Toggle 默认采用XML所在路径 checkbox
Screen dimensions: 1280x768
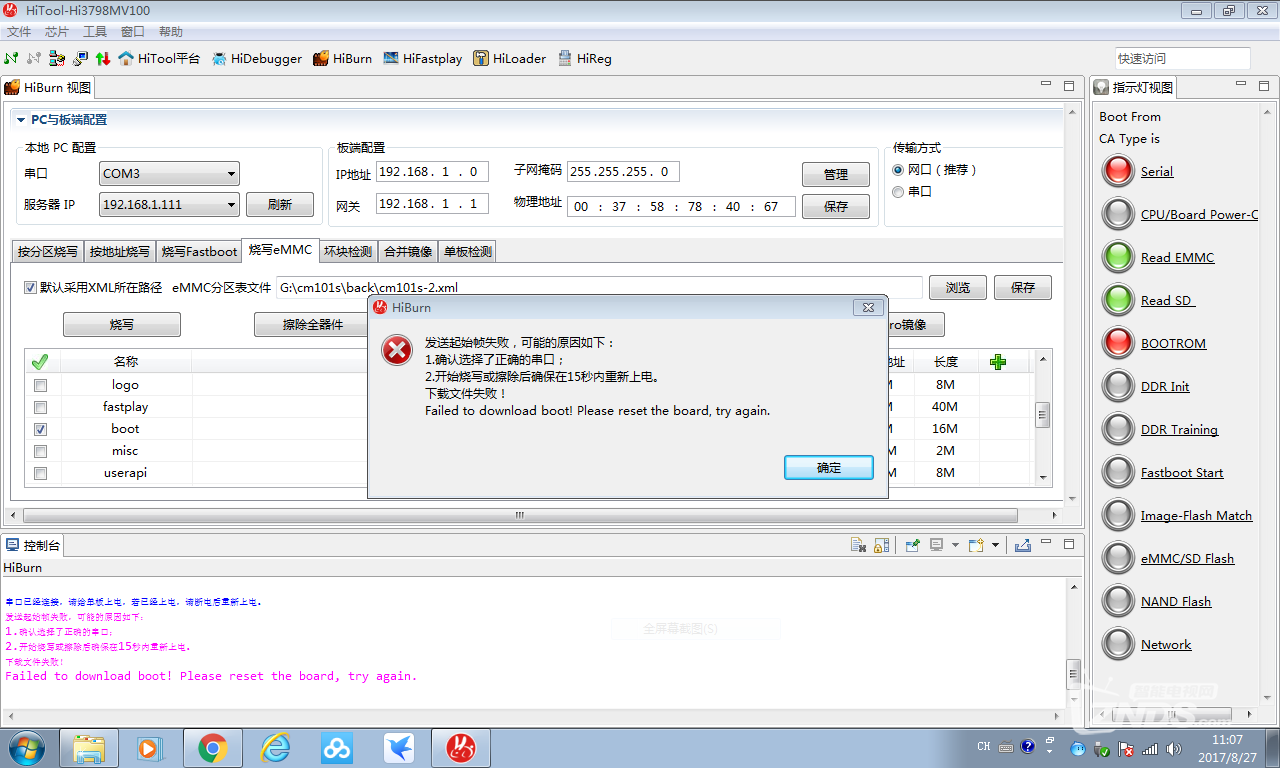click(30, 287)
